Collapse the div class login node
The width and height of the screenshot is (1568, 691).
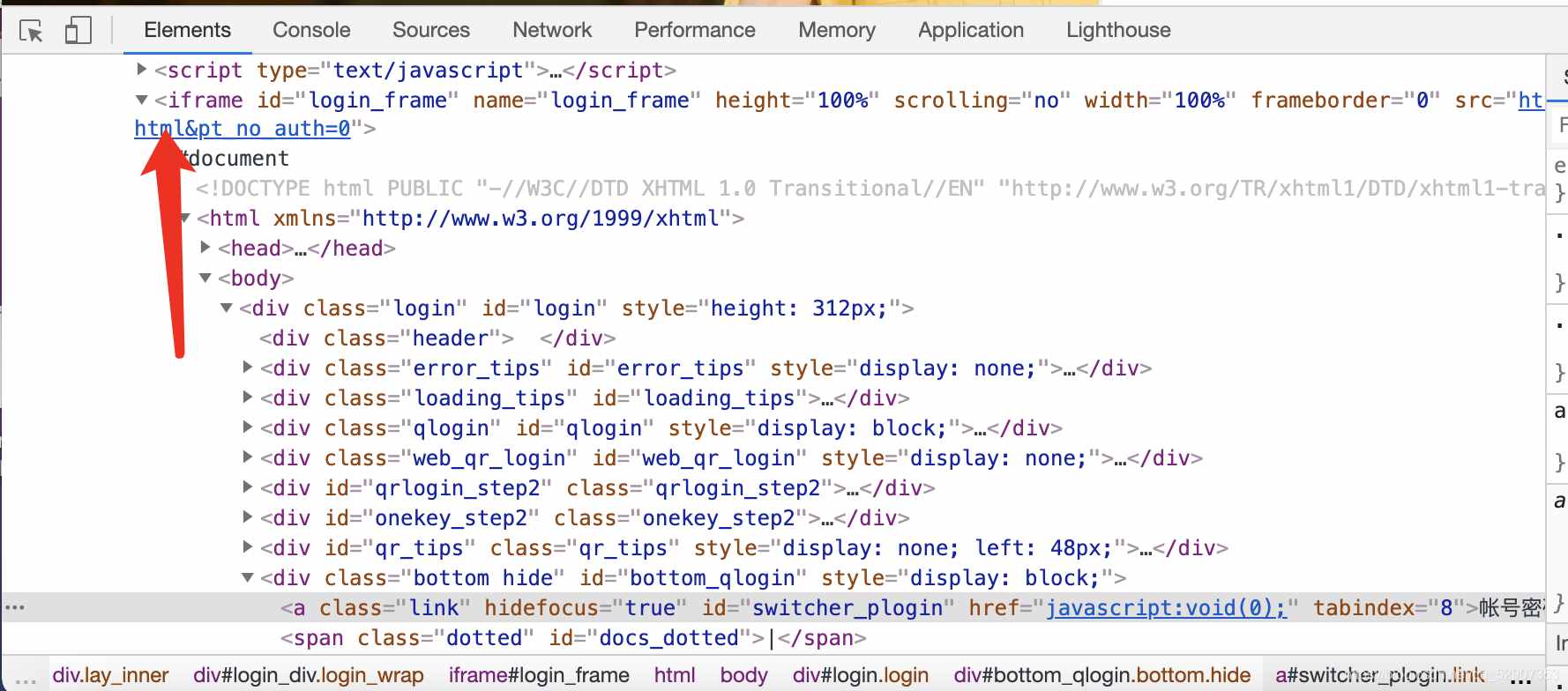[227, 308]
